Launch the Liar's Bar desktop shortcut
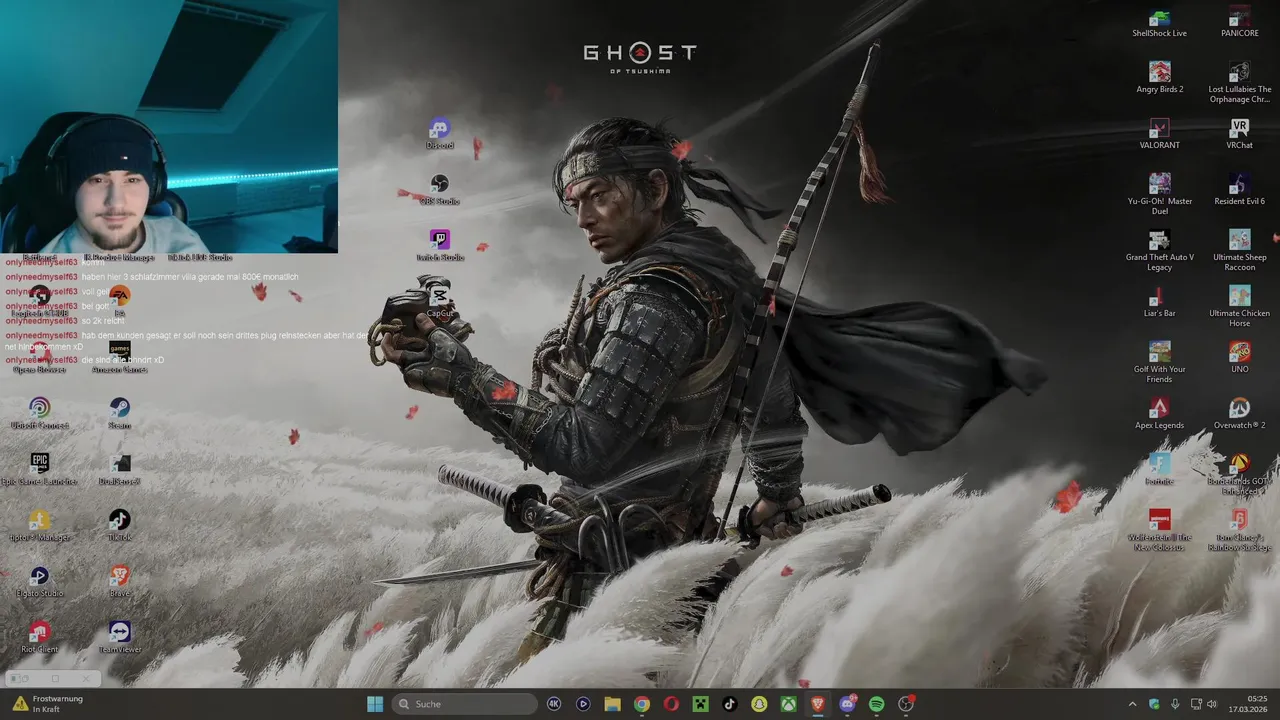 click(1159, 302)
